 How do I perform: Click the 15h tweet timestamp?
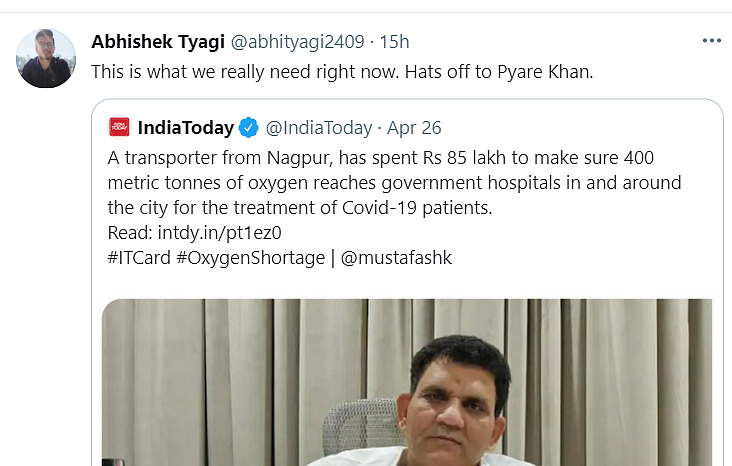(394, 42)
